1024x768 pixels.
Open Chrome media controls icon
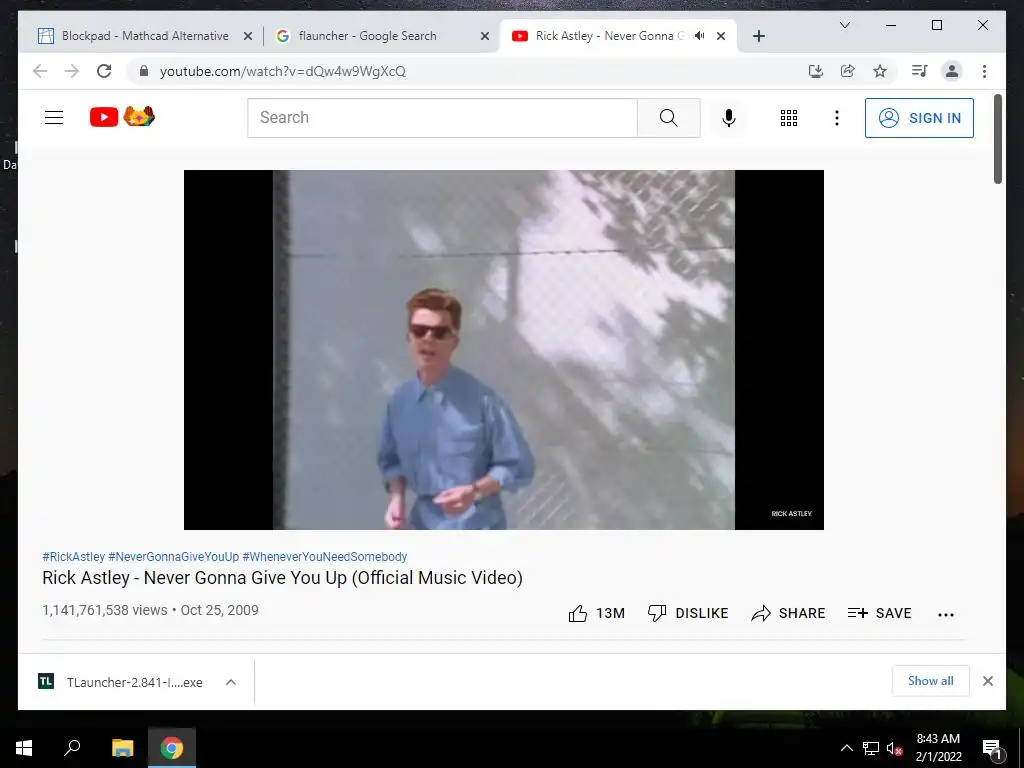click(x=920, y=71)
